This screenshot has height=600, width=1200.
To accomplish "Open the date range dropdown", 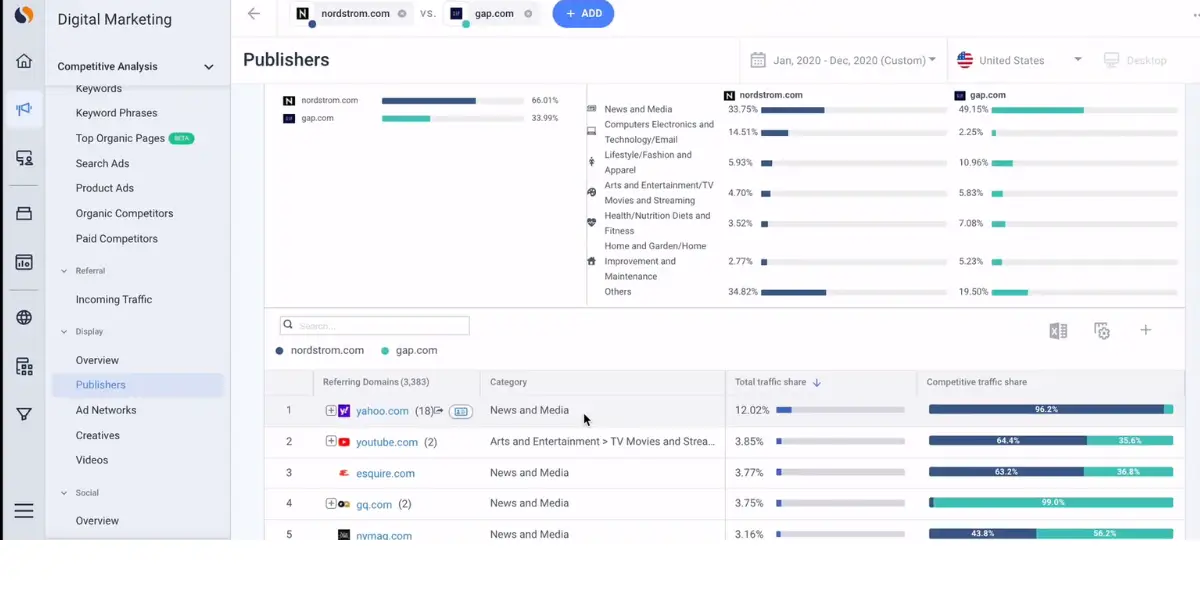I will [844, 60].
